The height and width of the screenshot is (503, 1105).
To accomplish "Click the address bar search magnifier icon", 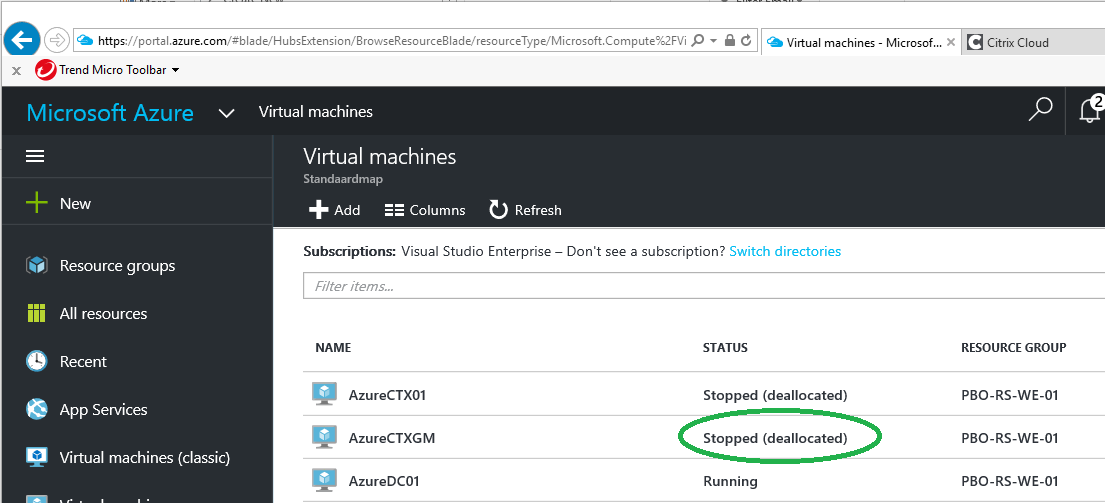I will pos(698,41).
